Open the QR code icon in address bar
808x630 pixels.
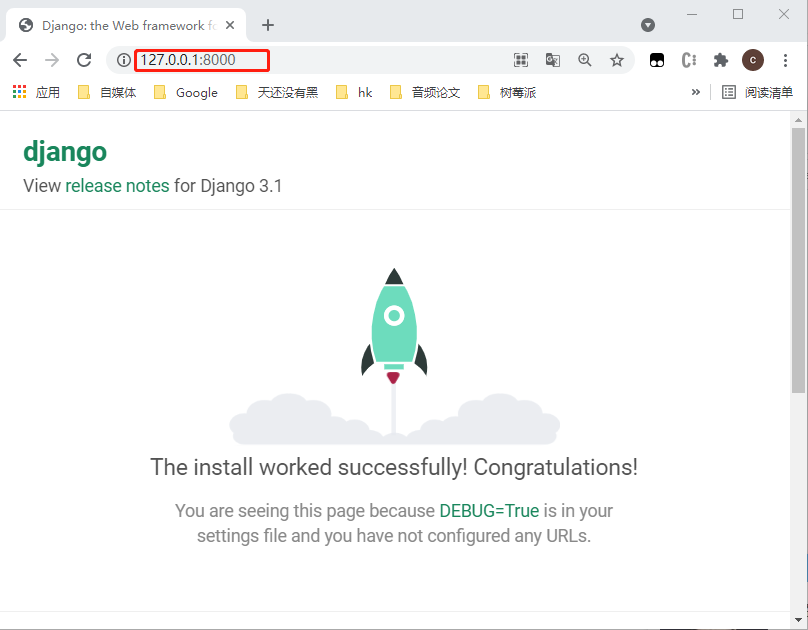(x=521, y=60)
